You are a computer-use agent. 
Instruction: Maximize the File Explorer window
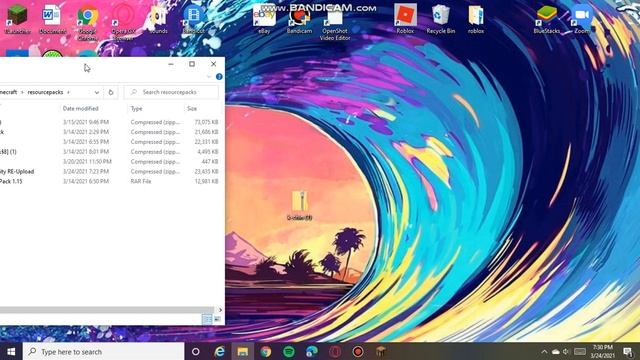192,64
